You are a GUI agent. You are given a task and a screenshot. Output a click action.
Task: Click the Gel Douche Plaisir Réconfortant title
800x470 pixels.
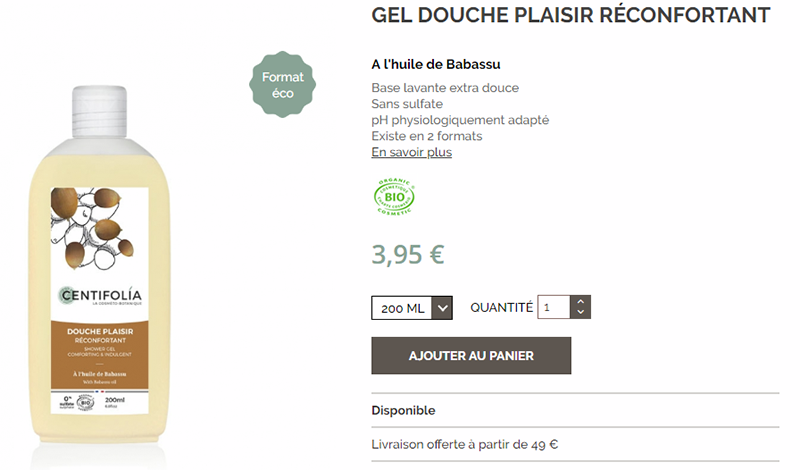(x=570, y=15)
